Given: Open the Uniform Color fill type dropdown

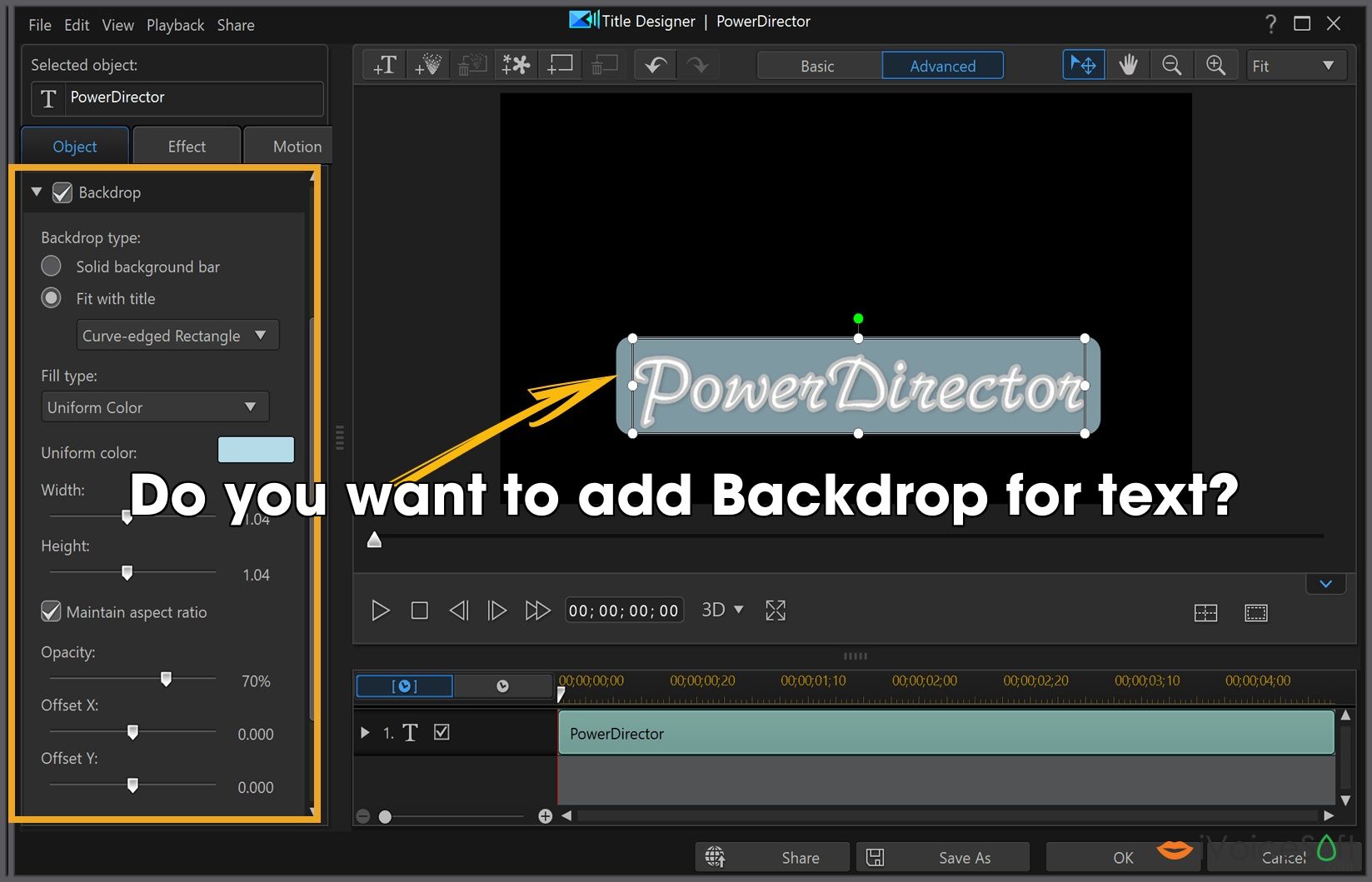Looking at the screenshot, I should pos(155,407).
